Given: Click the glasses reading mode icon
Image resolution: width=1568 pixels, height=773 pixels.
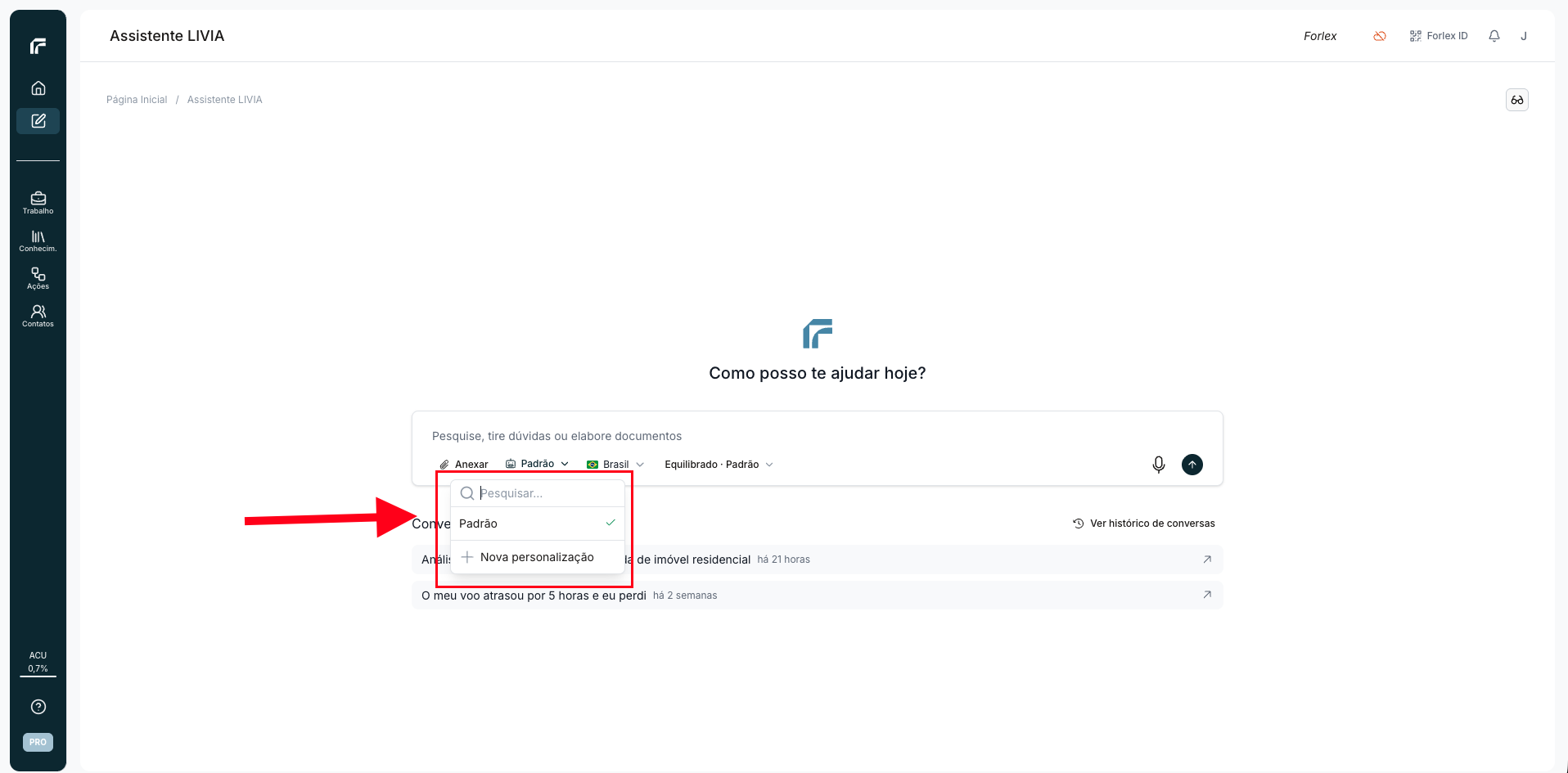Looking at the screenshot, I should click(x=1517, y=100).
